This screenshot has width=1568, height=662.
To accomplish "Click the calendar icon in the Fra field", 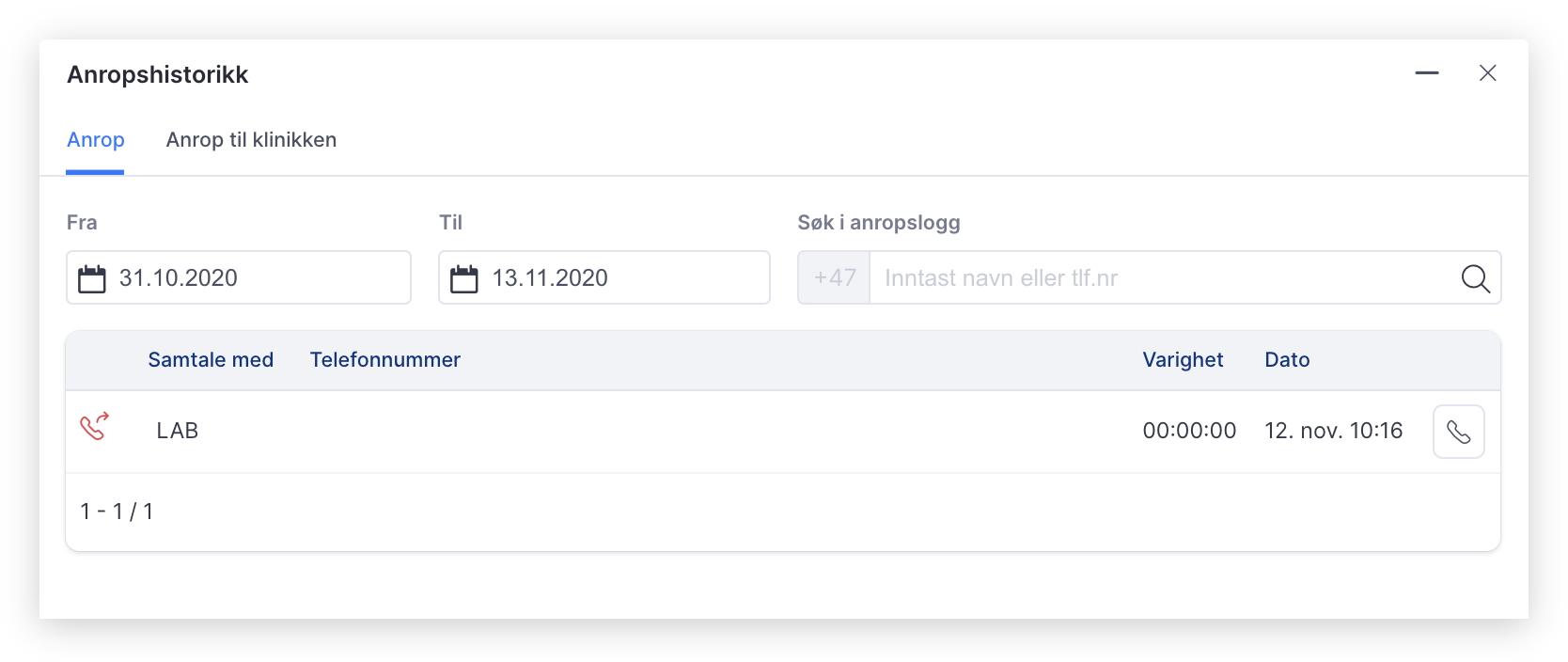I will (x=92, y=278).
